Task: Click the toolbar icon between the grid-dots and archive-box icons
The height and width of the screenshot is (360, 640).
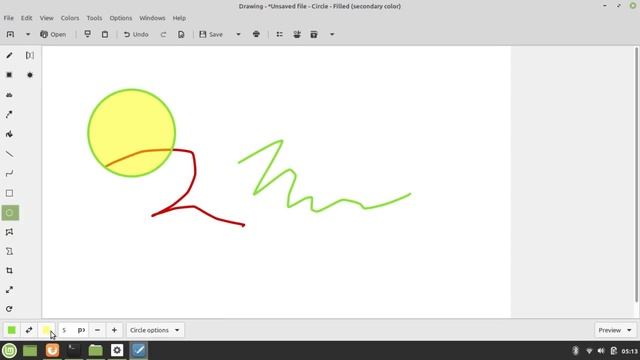Action: (297, 34)
